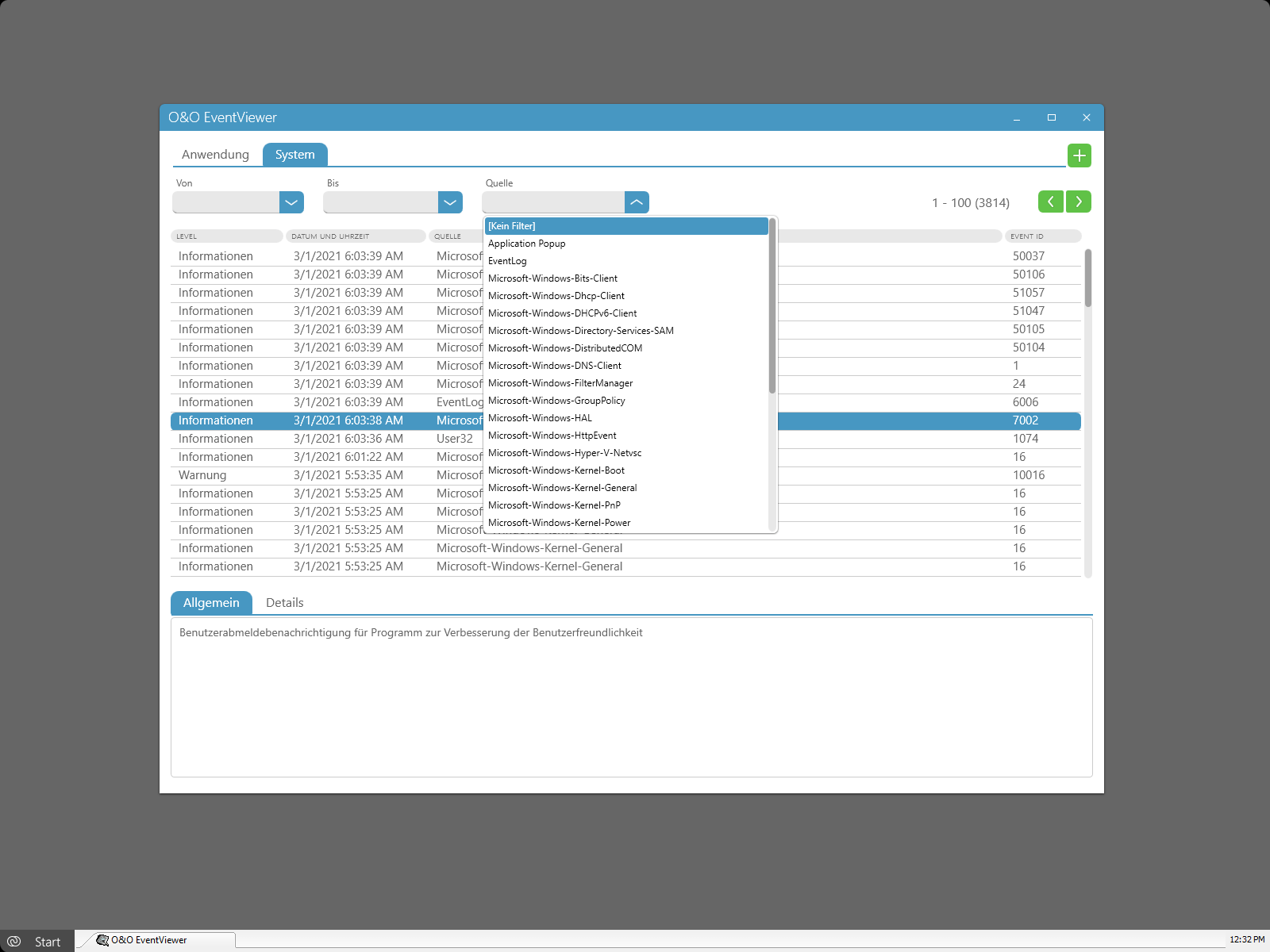Select the EventLog row with ID 6006
This screenshot has height=952, width=1270.
(625, 402)
